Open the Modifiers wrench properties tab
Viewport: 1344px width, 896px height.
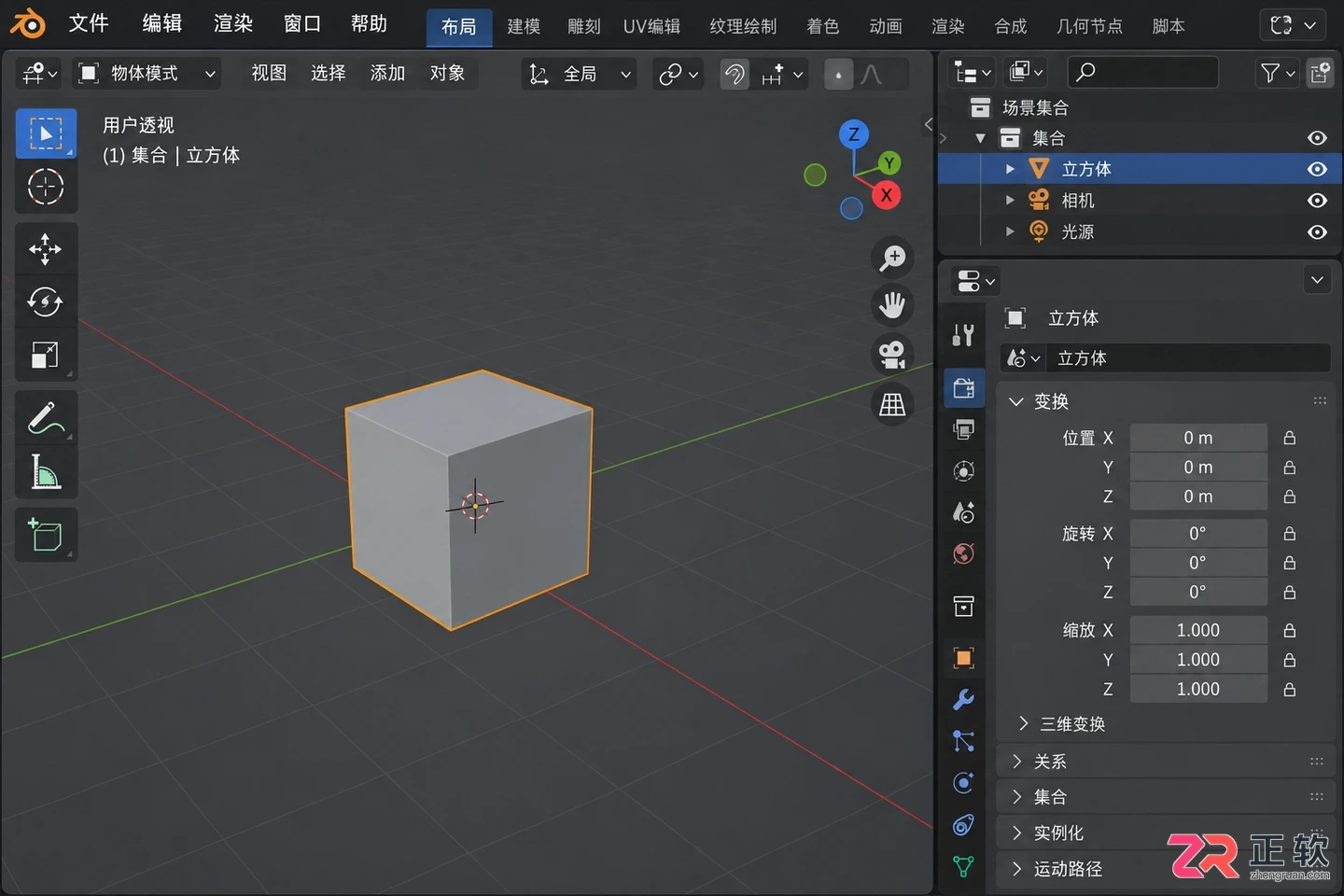(963, 699)
